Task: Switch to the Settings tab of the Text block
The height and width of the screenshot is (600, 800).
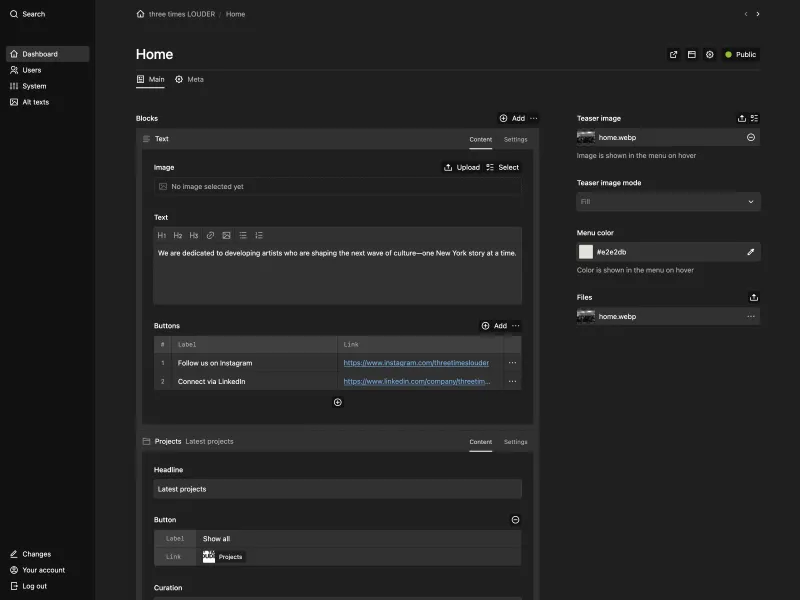Action: 515,139
